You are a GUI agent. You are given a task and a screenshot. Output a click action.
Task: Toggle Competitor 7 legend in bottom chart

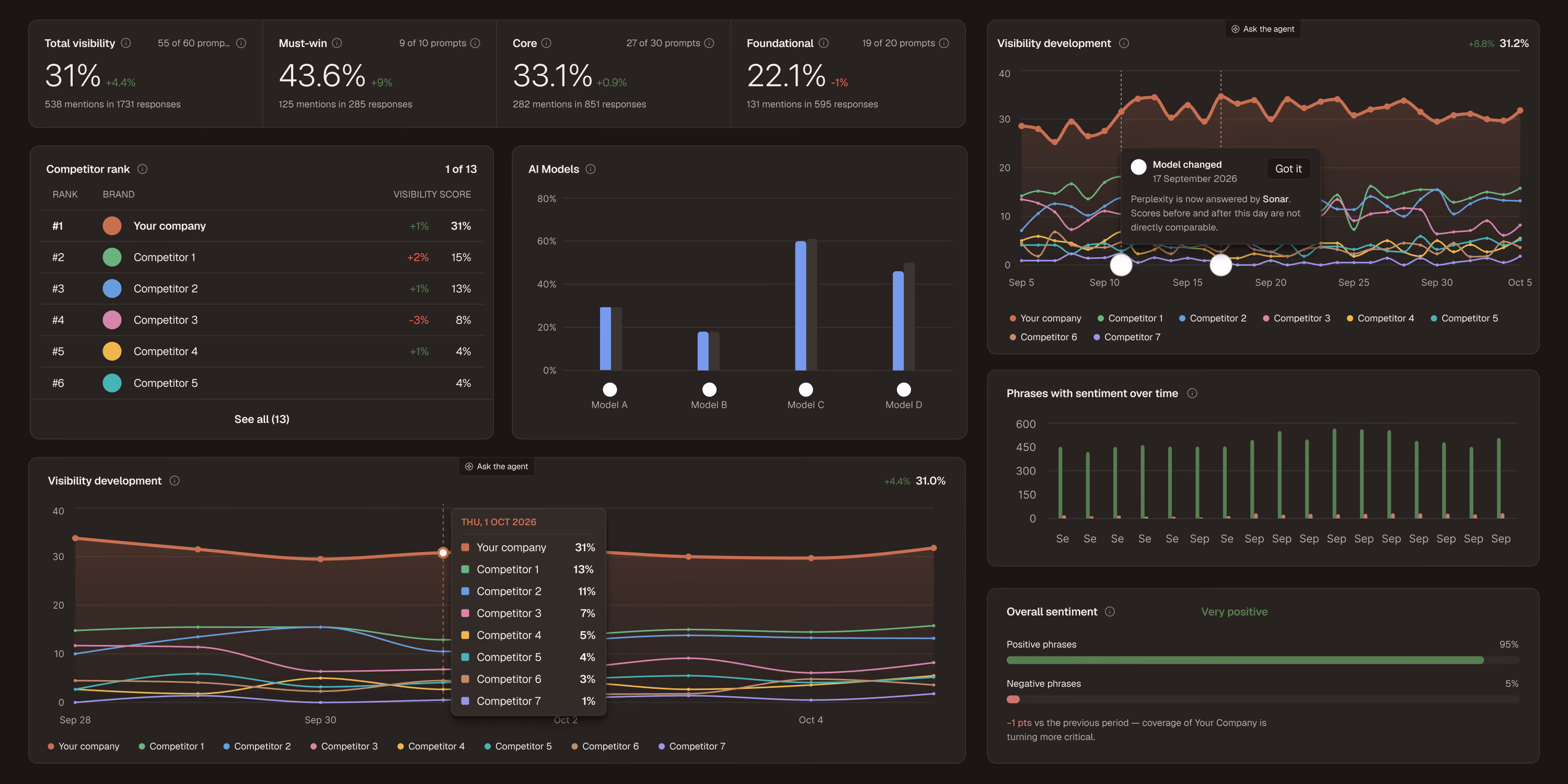click(691, 746)
